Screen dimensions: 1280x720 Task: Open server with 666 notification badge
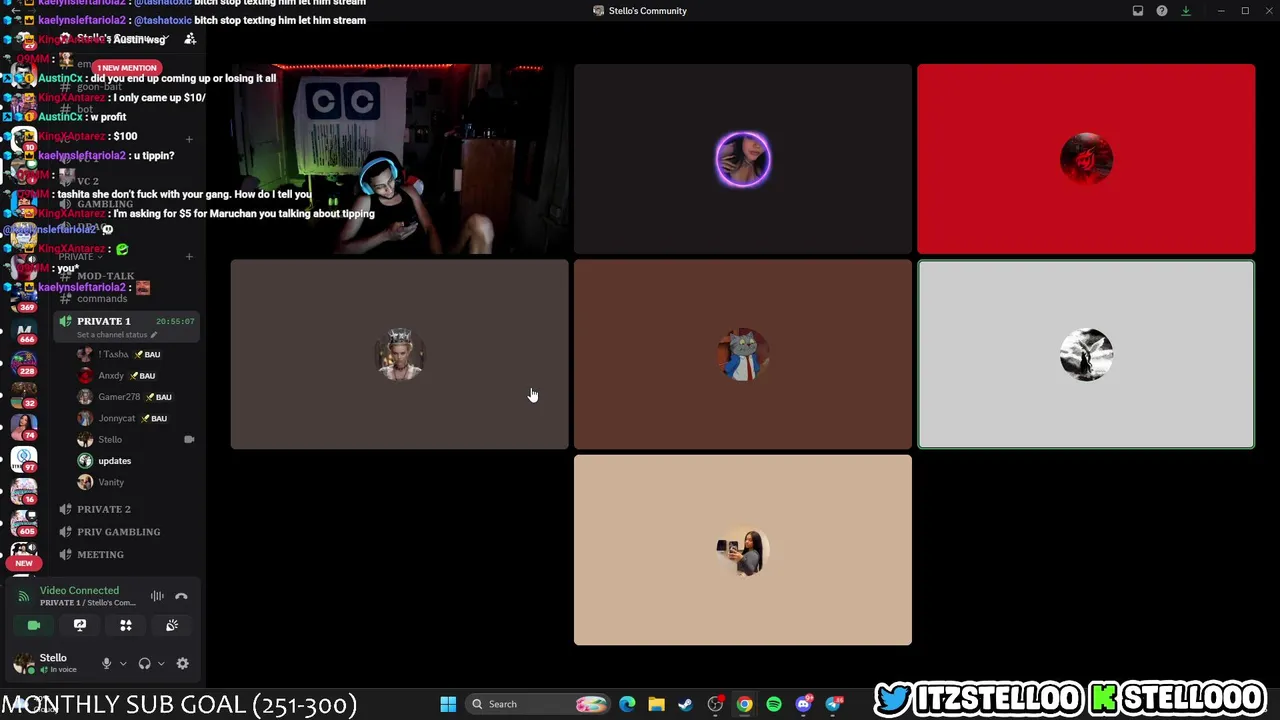[24, 331]
